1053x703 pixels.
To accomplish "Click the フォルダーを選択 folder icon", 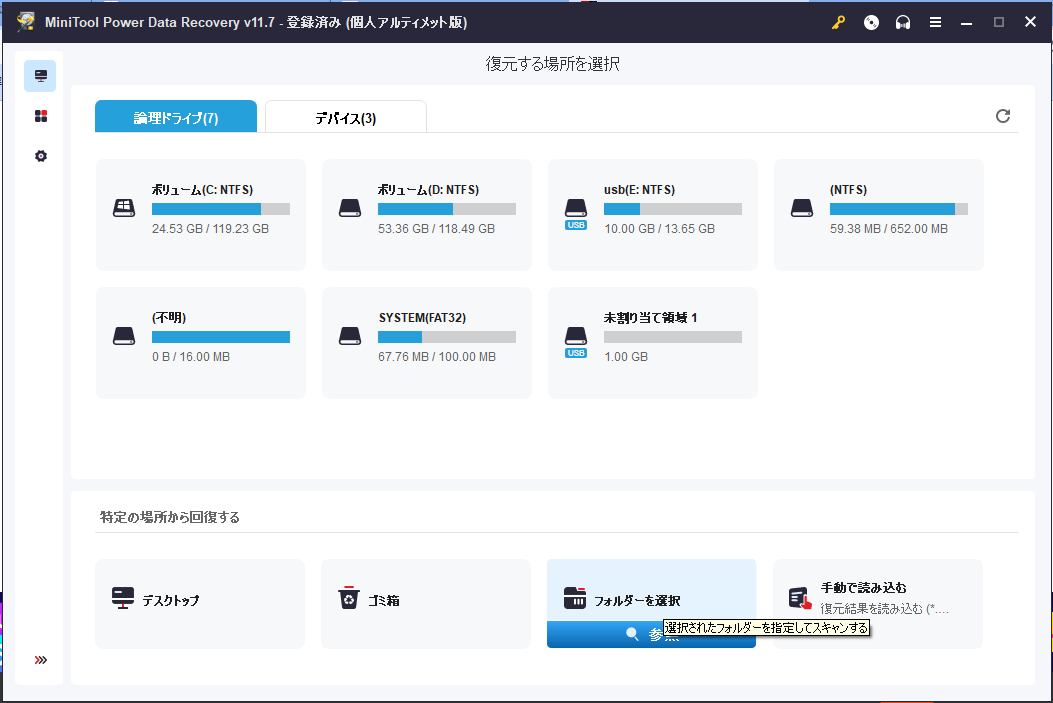I will coord(575,598).
